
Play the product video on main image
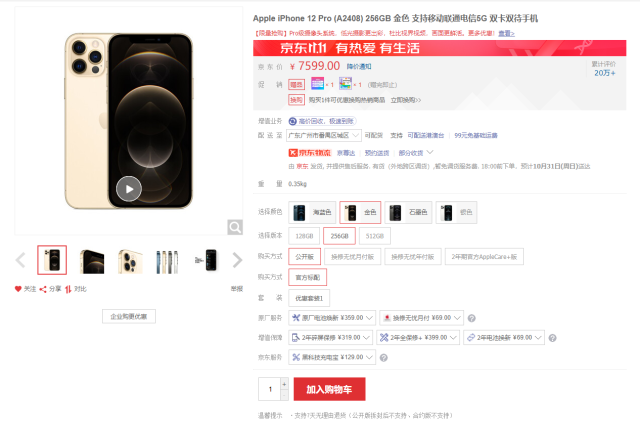tap(129, 189)
